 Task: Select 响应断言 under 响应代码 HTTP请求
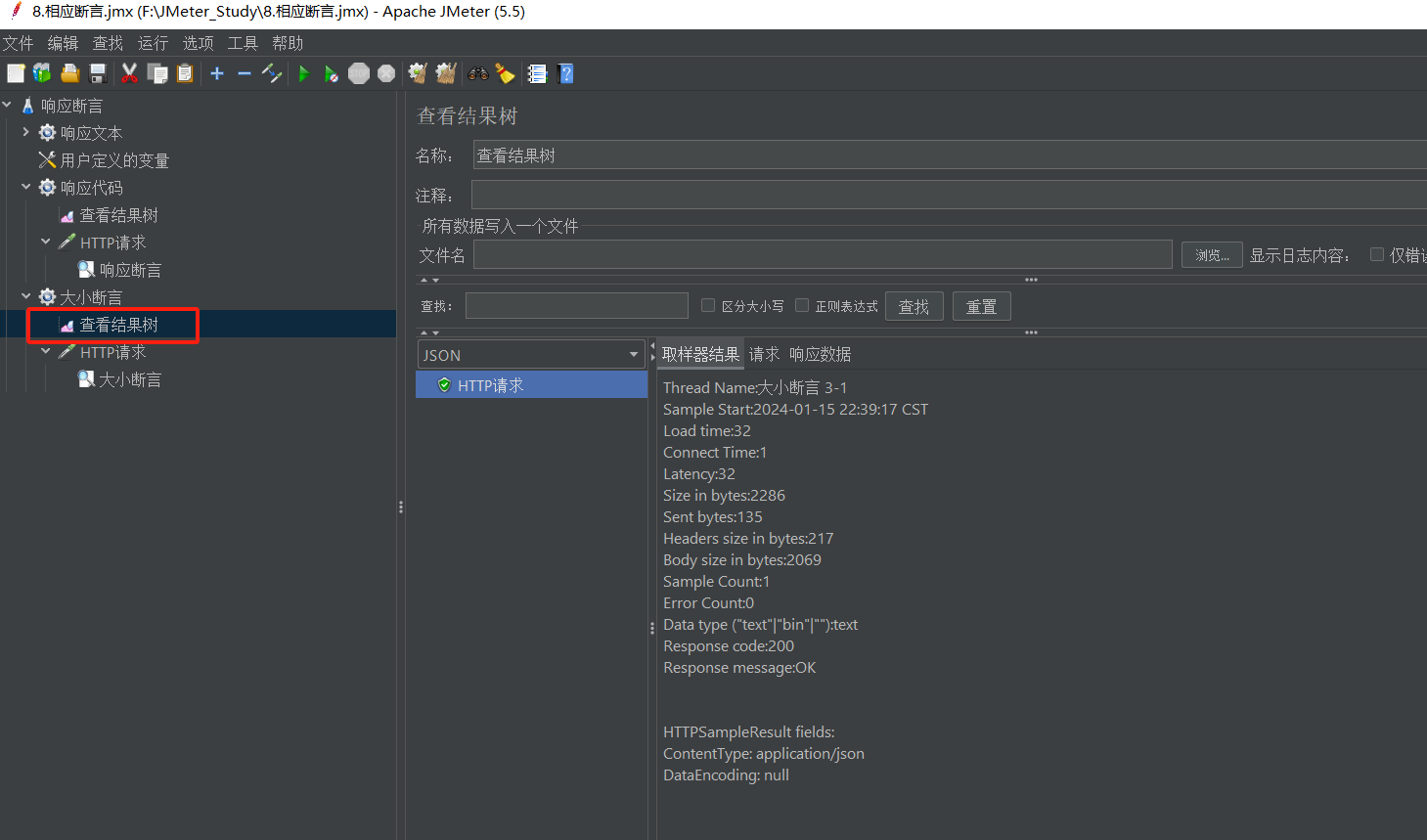tap(130, 270)
